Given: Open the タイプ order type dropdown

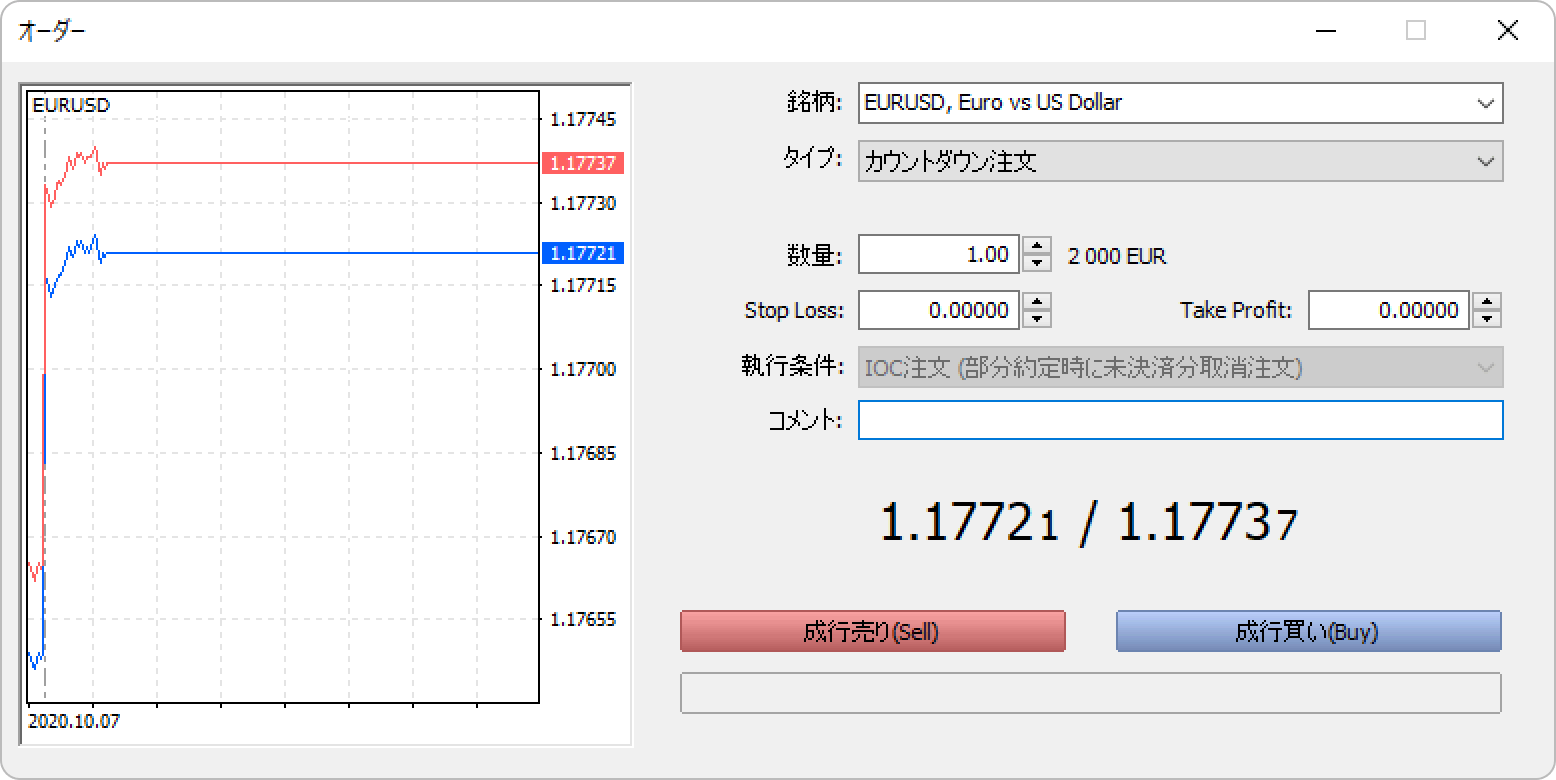Looking at the screenshot, I should [x=1180, y=161].
